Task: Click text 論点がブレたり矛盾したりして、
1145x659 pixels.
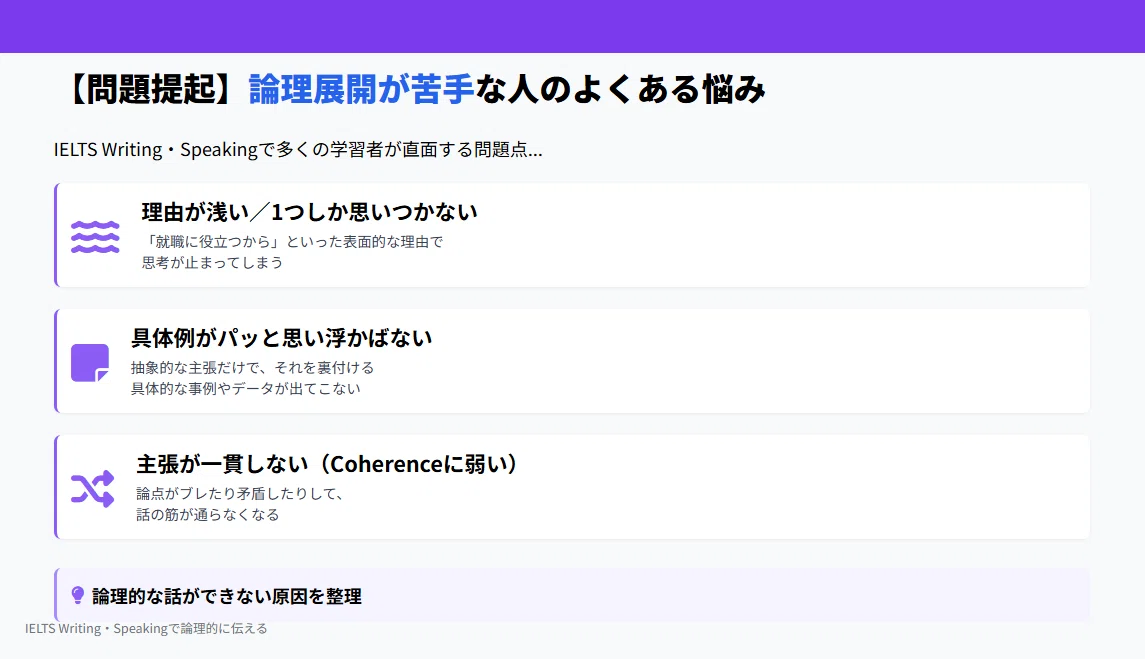Action: click(x=241, y=494)
